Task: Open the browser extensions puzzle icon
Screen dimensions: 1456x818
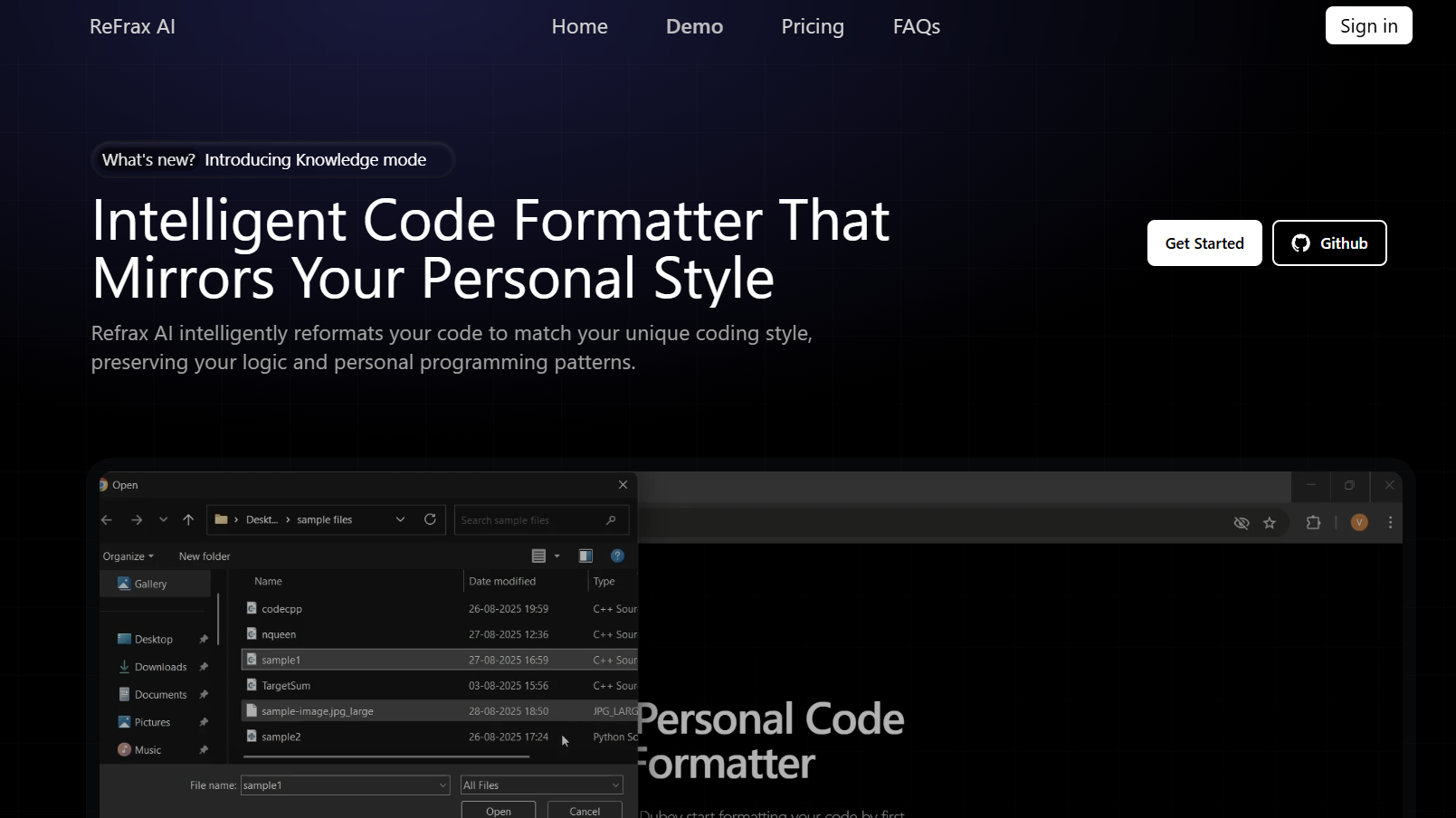Action: (x=1313, y=523)
